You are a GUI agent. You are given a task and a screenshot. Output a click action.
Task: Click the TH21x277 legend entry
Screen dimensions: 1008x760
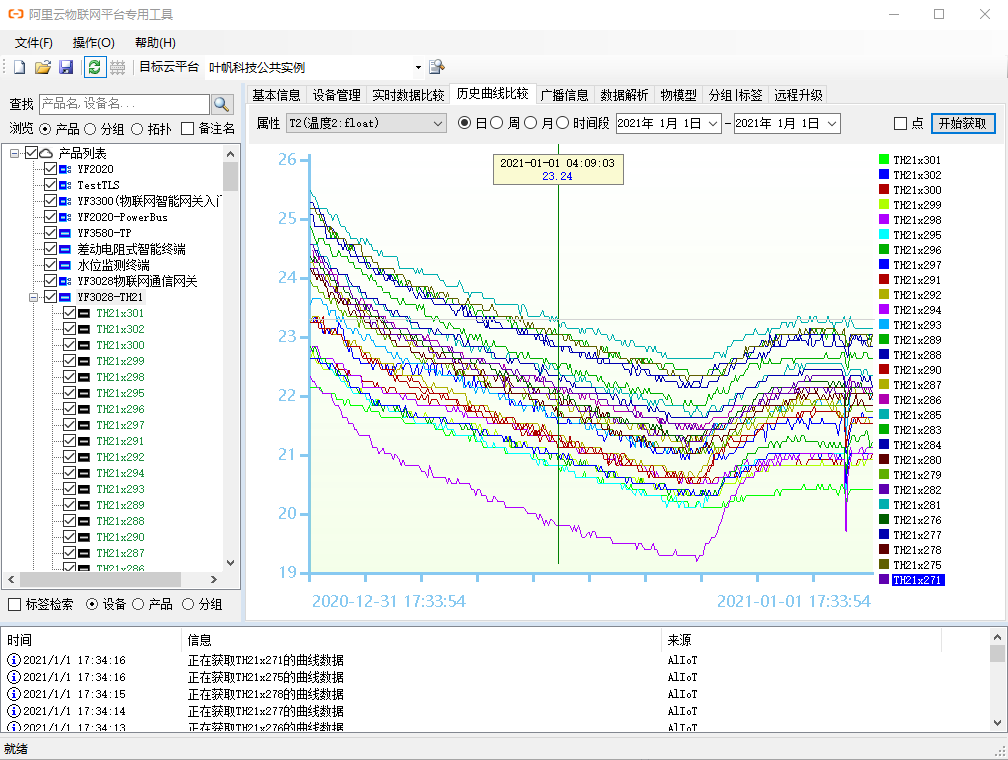click(x=917, y=535)
